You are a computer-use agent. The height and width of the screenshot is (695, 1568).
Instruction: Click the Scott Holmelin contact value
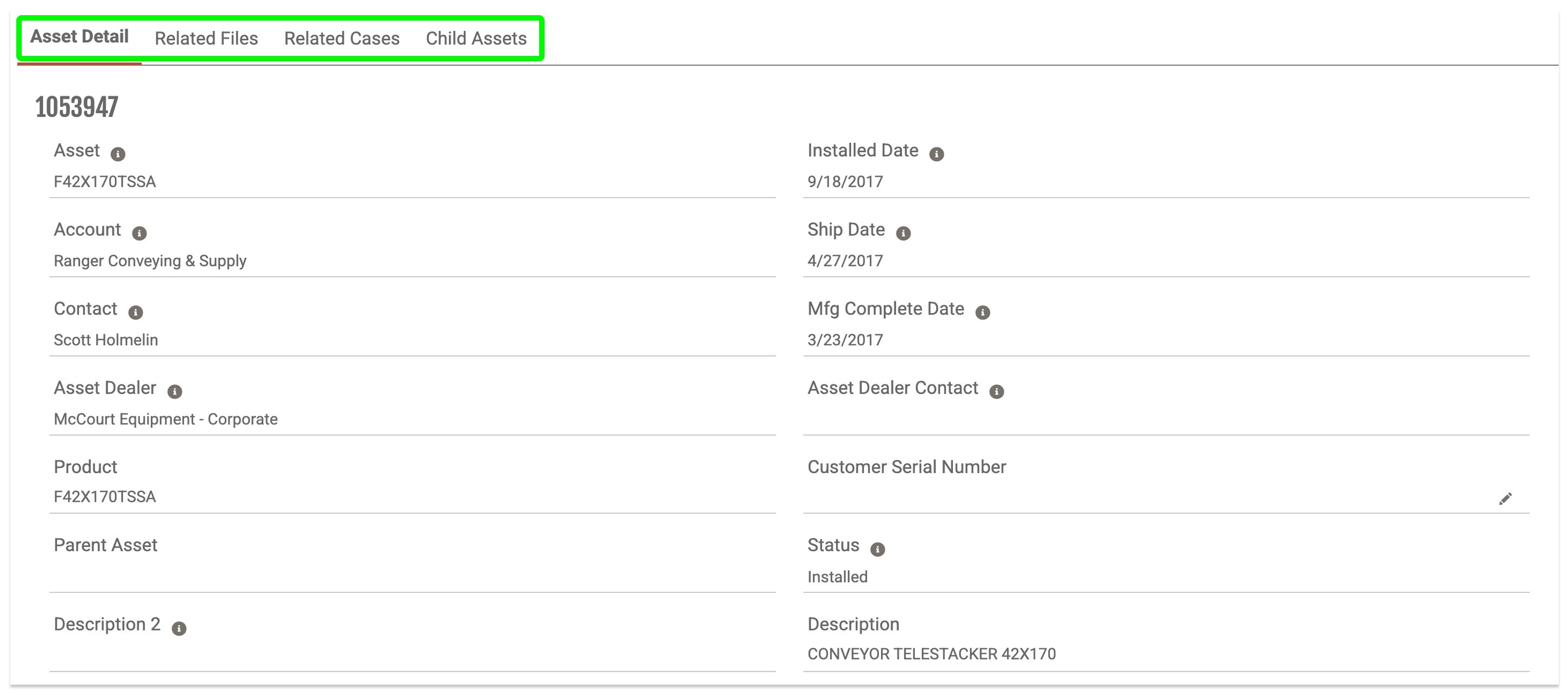coord(106,340)
